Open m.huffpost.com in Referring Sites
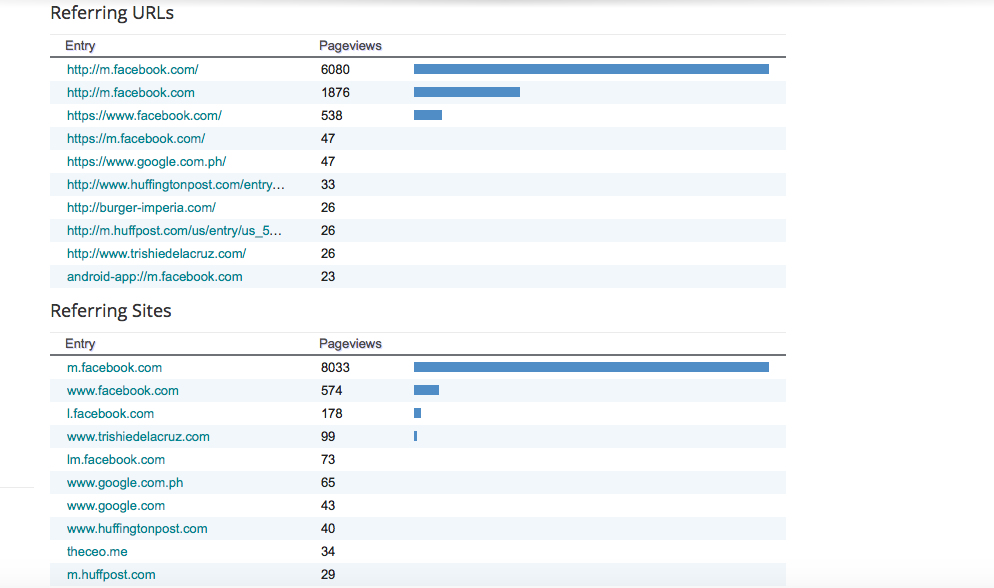 111,575
